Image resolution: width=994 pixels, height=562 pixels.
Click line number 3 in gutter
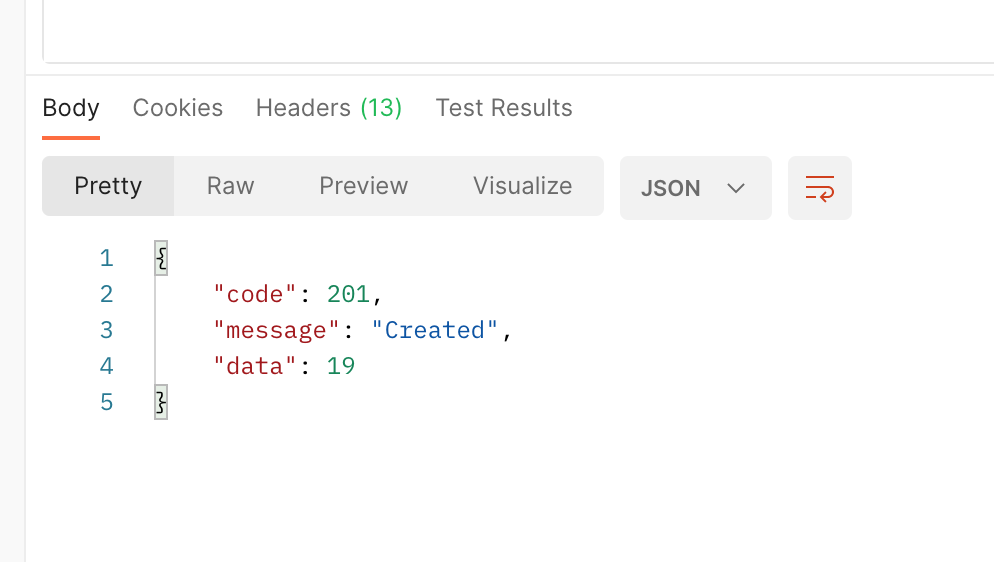pyautogui.click(x=106, y=331)
